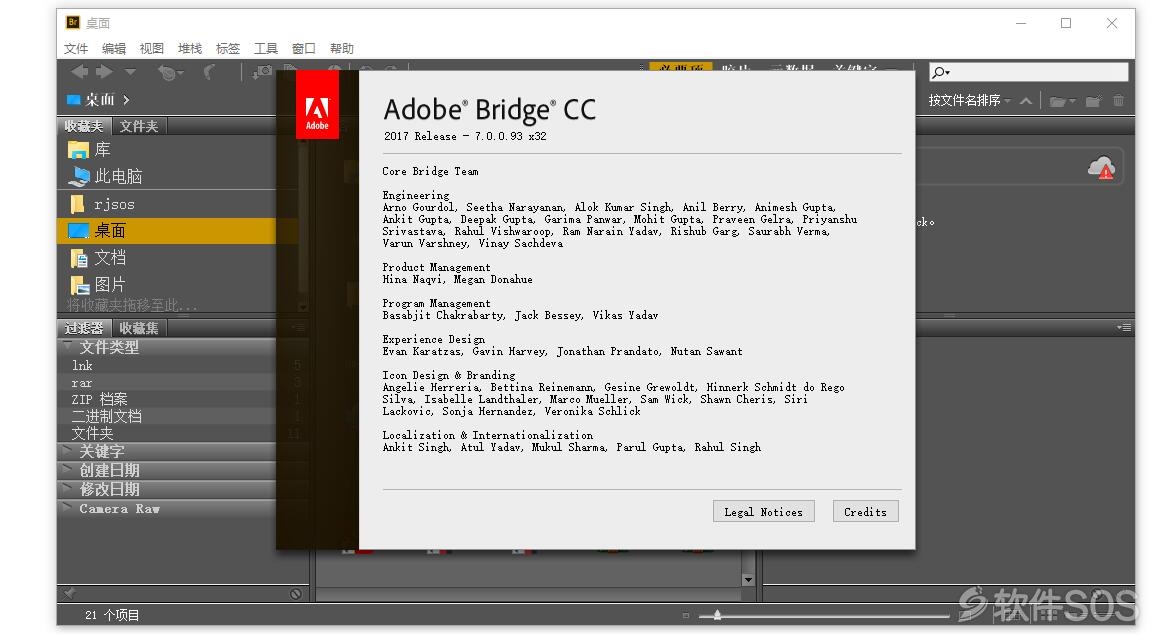Click the 库 folder icon
Screen dimensions: 1156x634
point(78,150)
